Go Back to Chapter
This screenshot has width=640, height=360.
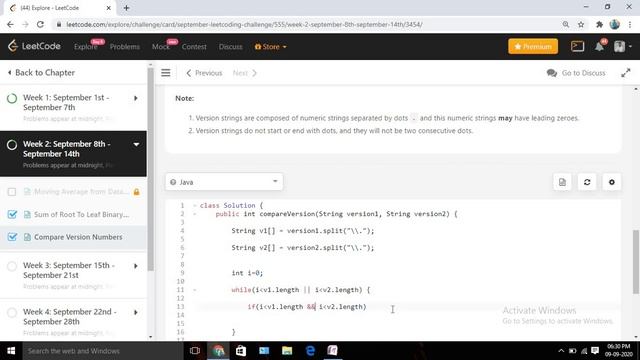tap(41, 73)
